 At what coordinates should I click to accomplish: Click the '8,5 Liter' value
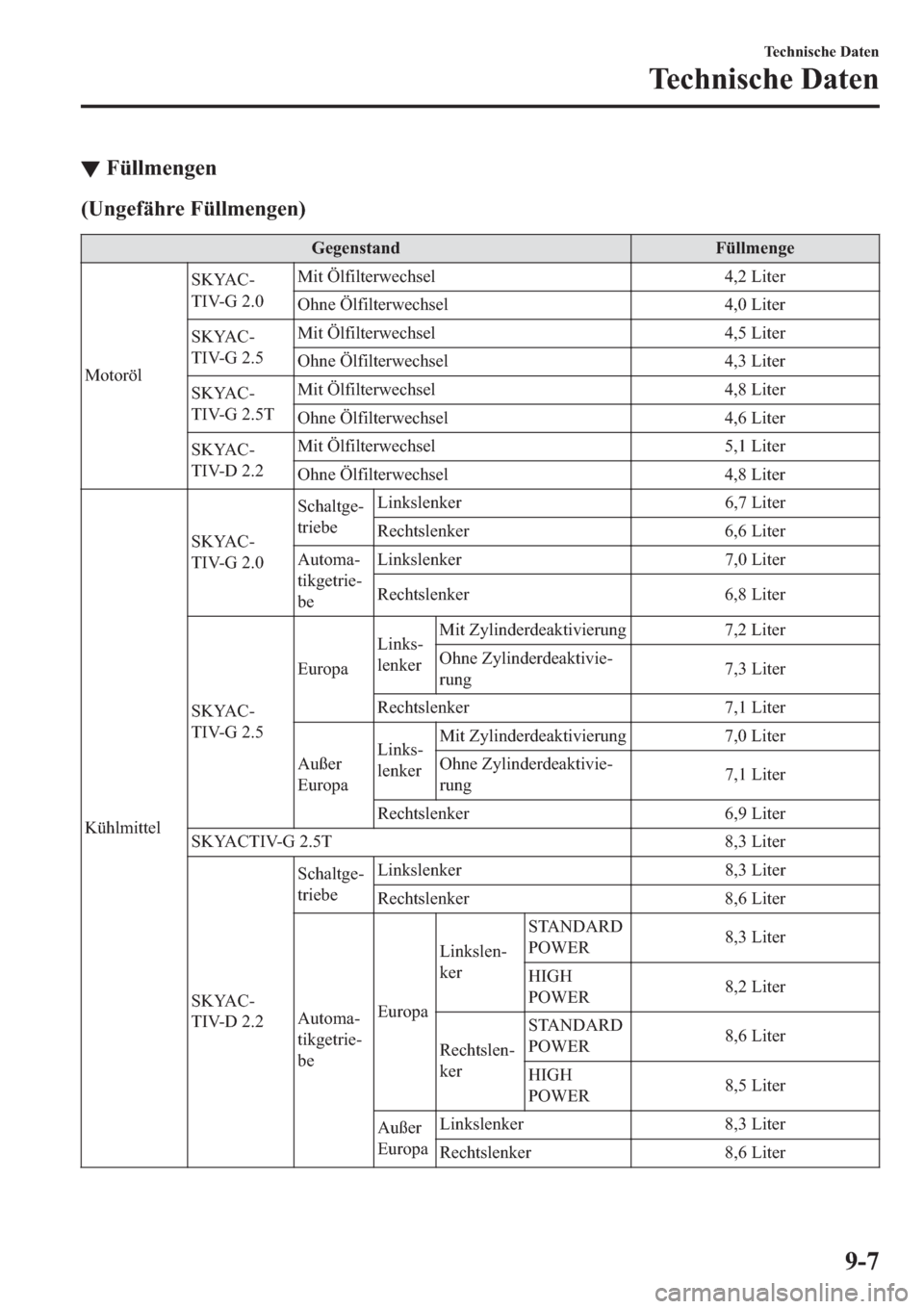point(755,1086)
